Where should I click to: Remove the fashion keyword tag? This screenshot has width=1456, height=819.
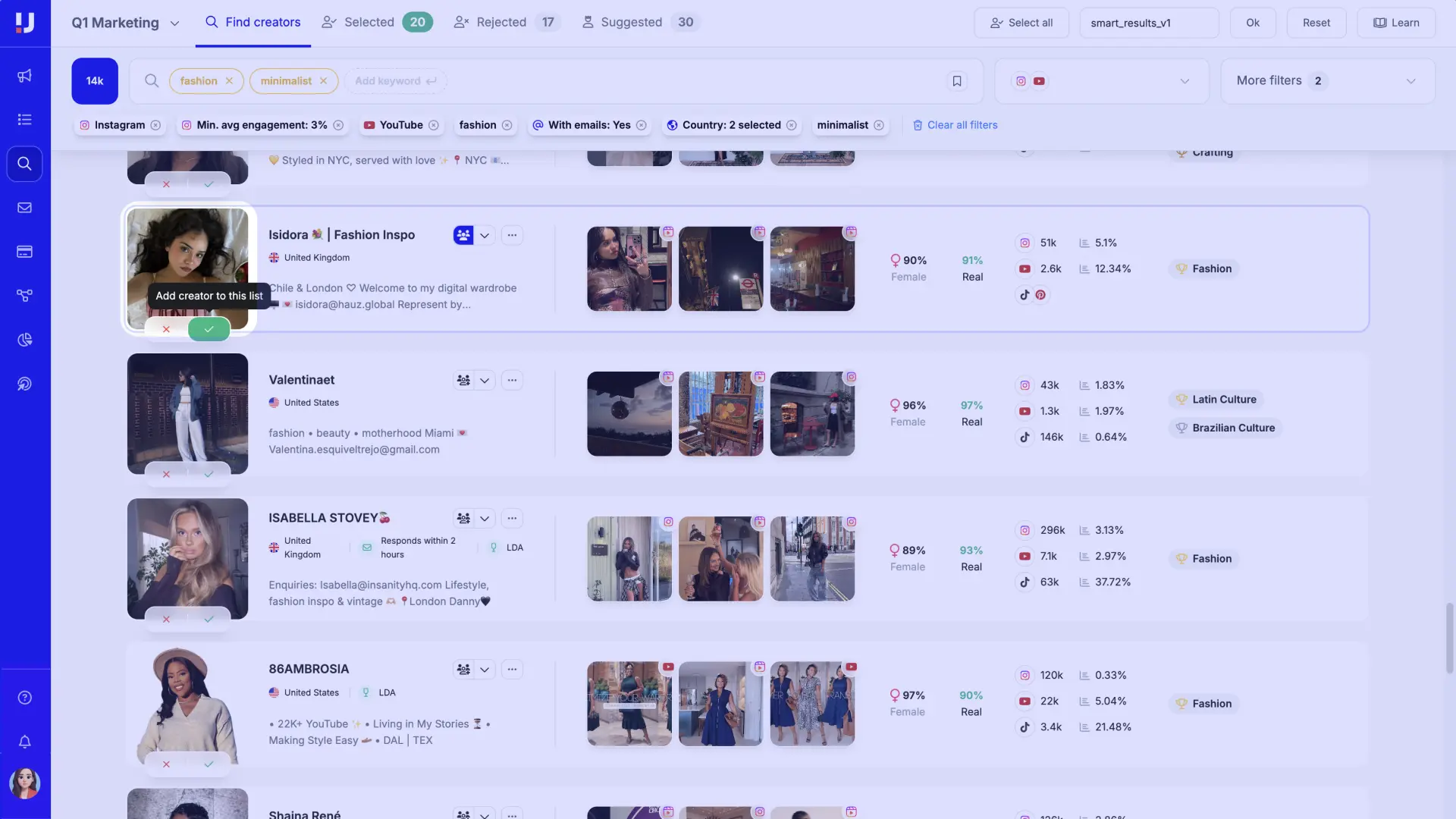tap(229, 80)
